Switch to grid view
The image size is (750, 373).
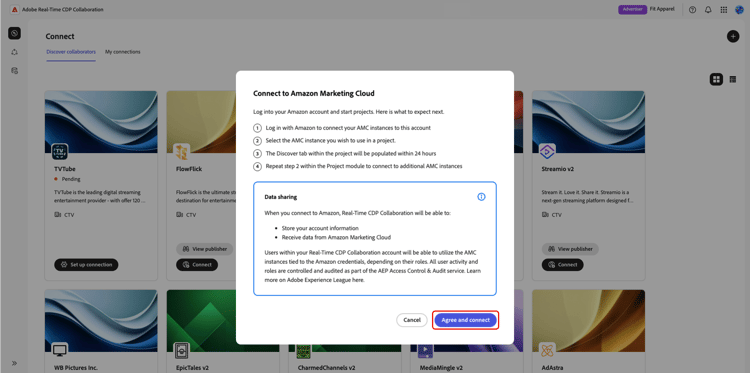pyautogui.click(x=716, y=79)
